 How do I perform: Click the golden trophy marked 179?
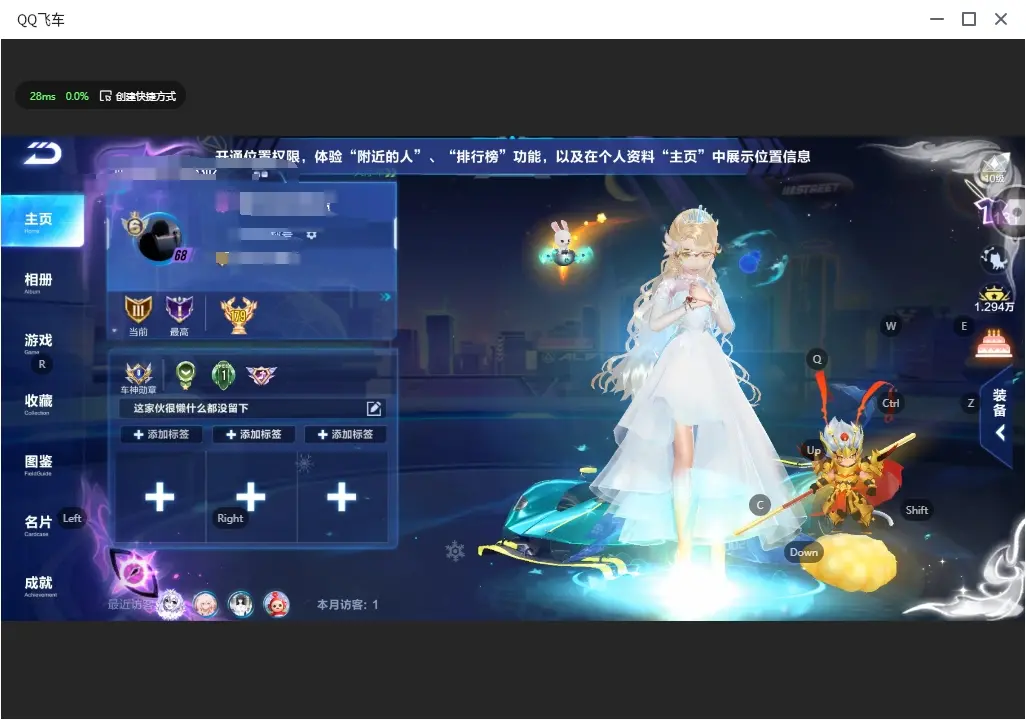238,315
